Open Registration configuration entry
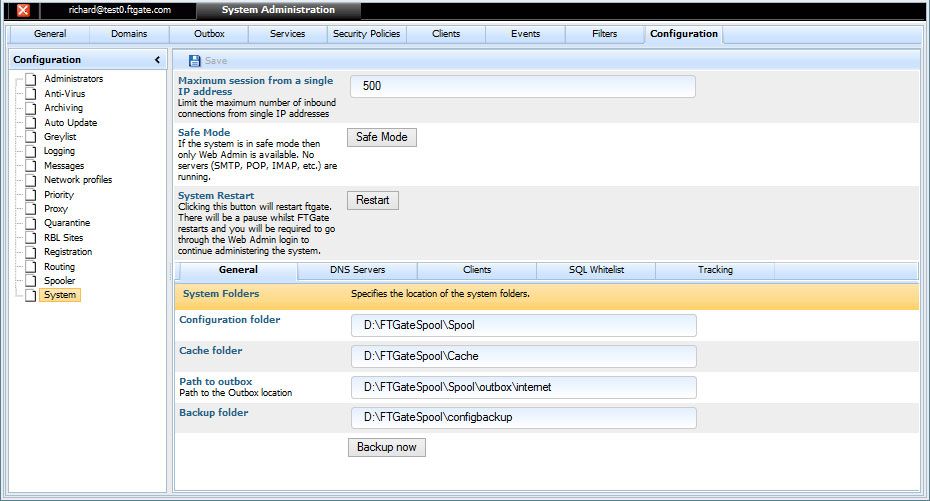This screenshot has width=930, height=501. [x=68, y=252]
